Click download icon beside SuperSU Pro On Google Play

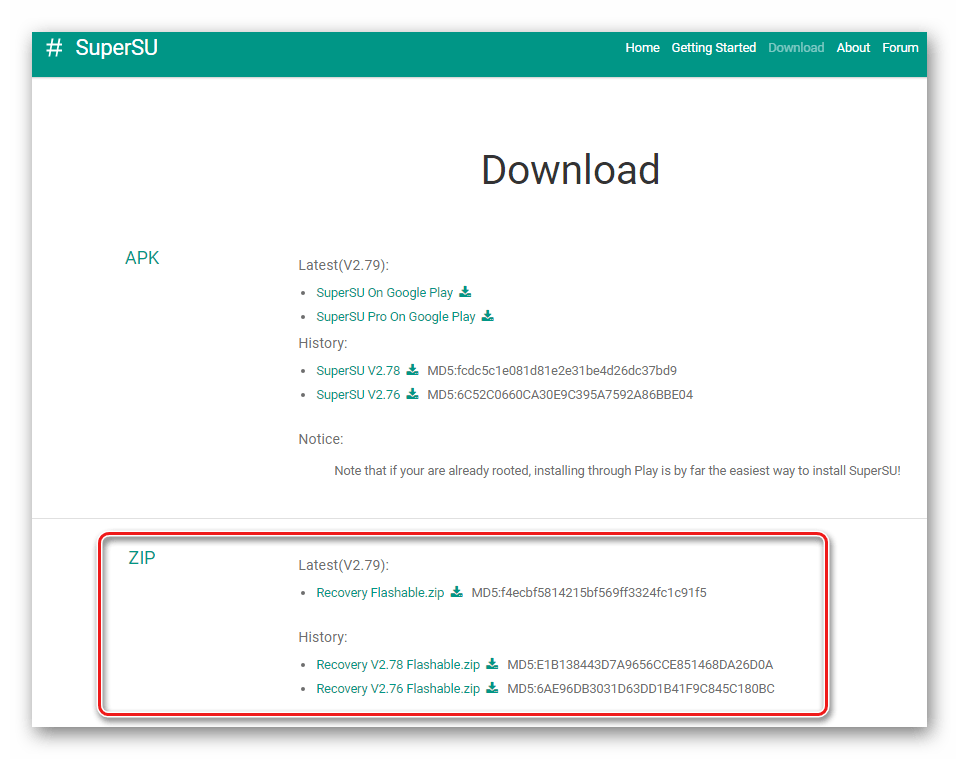click(x=488, y=316)
